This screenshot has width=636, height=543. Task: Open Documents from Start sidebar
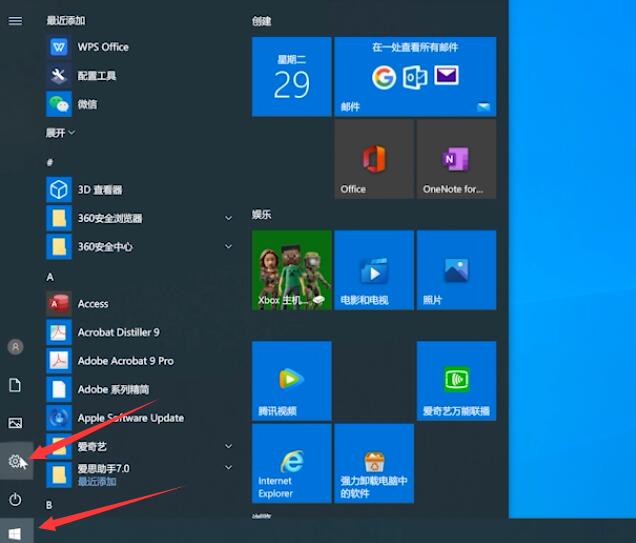pos(15,385)
